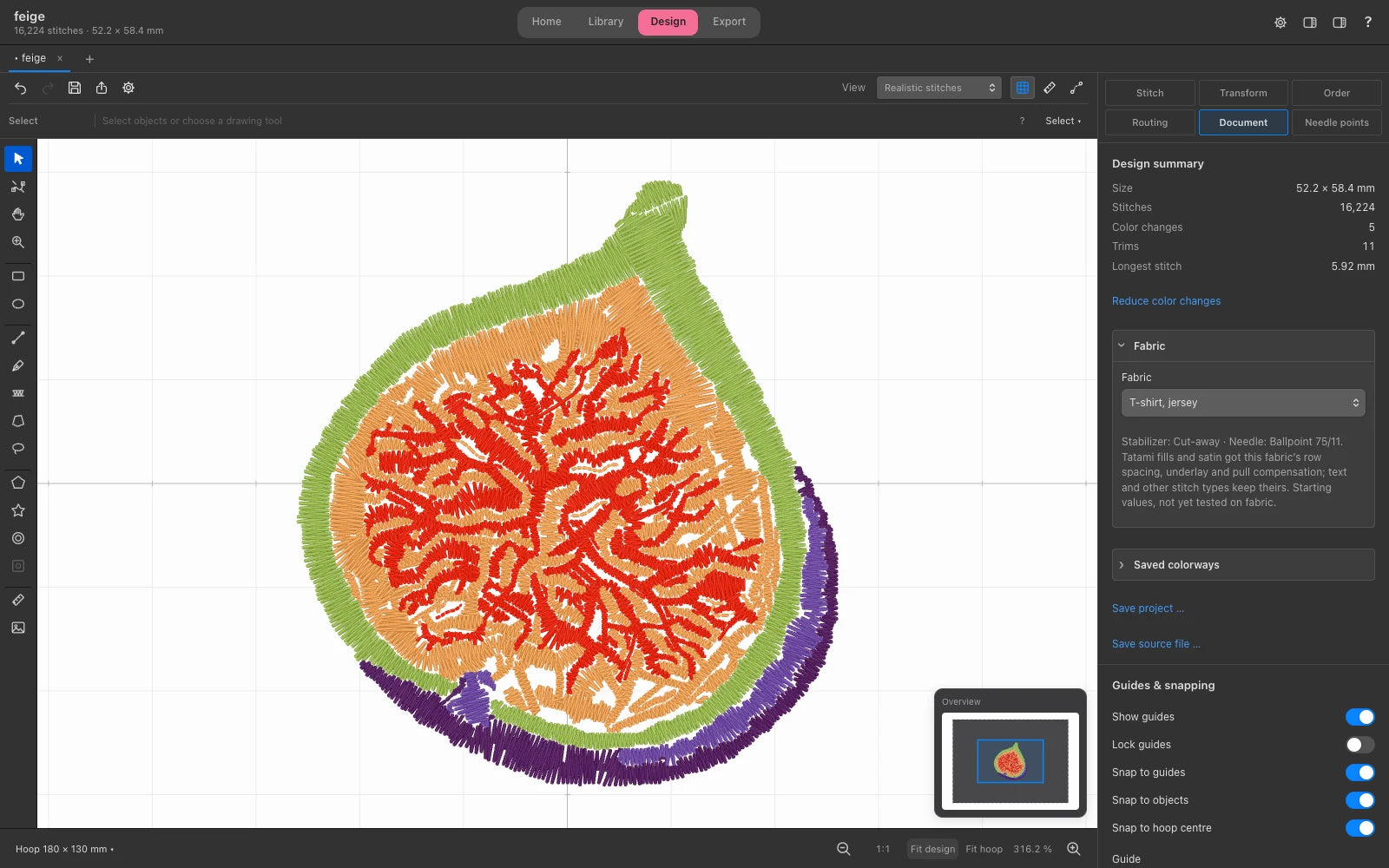Pick the magnifier zoom tool in left toolbar
The height and width of the screenshot is (868, 1389).
point(18,242)
